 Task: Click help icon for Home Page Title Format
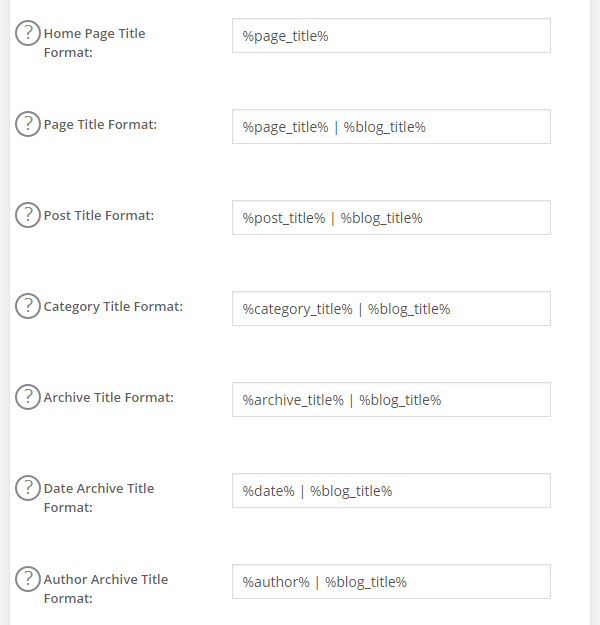pyautogui.click(x=28, y=33)
